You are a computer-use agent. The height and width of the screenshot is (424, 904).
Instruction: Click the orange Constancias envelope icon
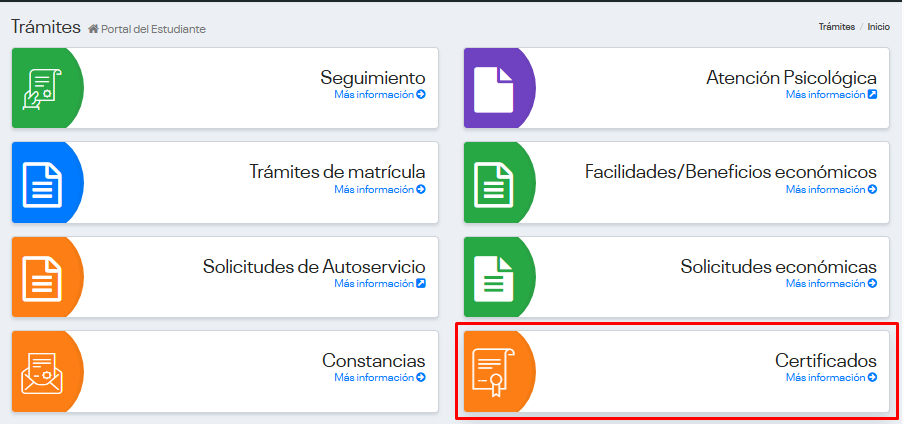tap(43, 371)
